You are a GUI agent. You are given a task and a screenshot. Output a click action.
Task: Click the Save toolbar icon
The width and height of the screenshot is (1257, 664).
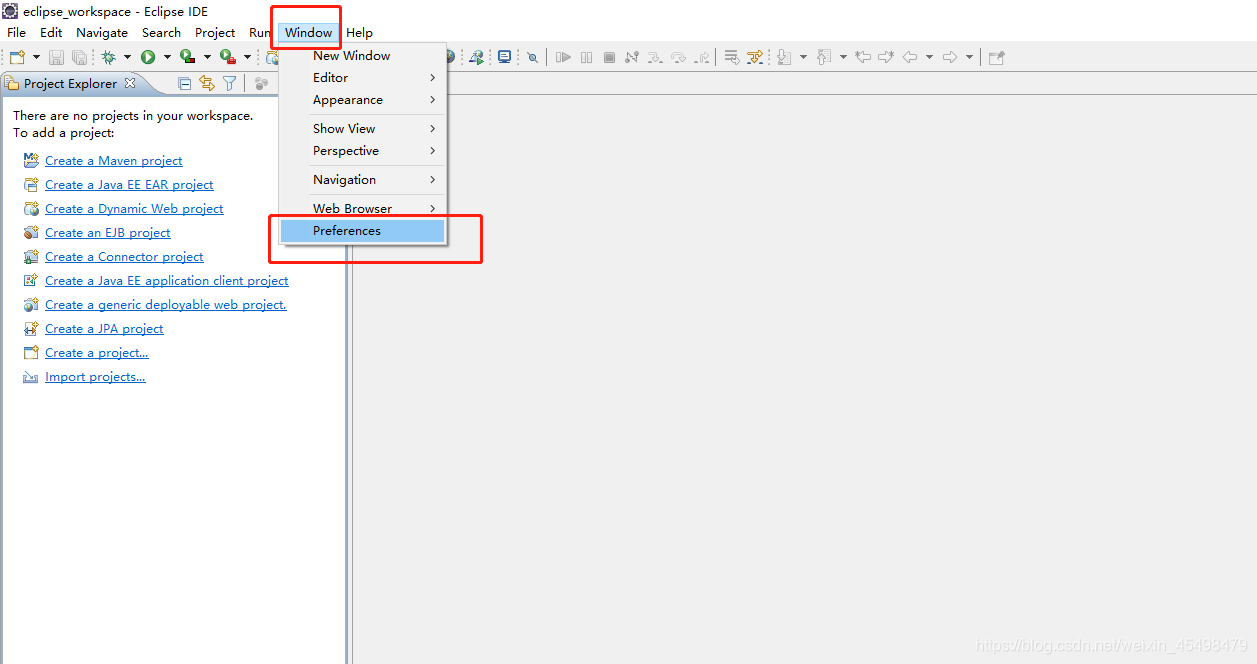56,57
